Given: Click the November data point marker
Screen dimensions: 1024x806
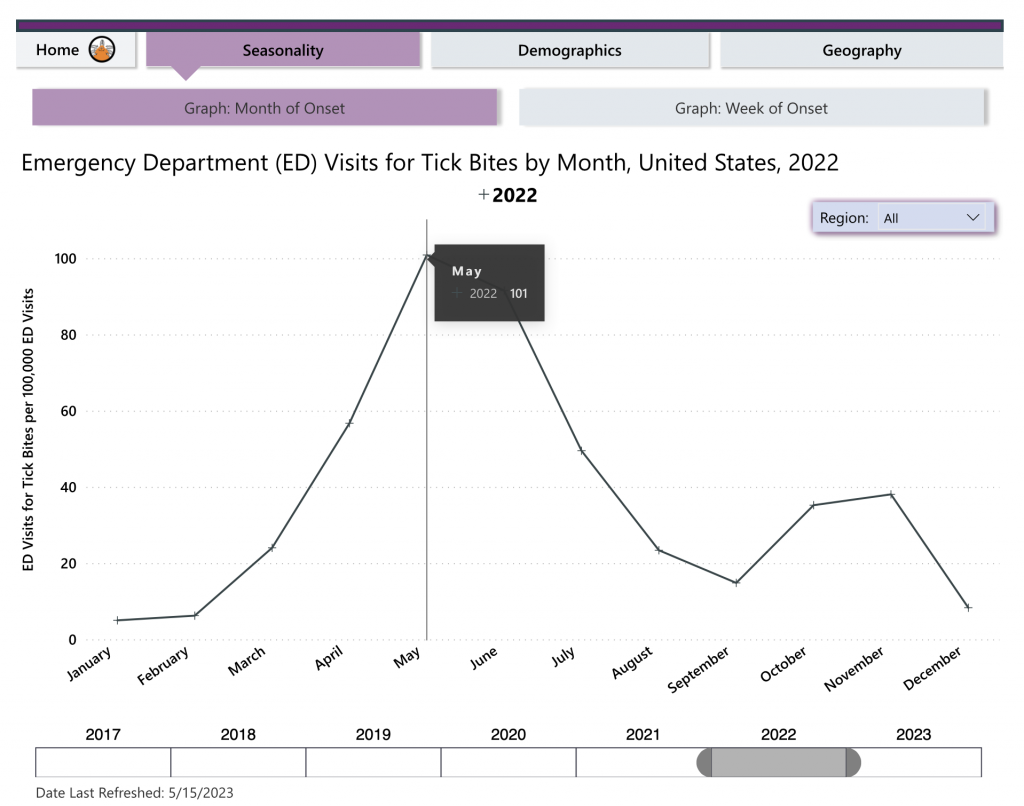Looking at the screenshot, I should tap(890, 494).
